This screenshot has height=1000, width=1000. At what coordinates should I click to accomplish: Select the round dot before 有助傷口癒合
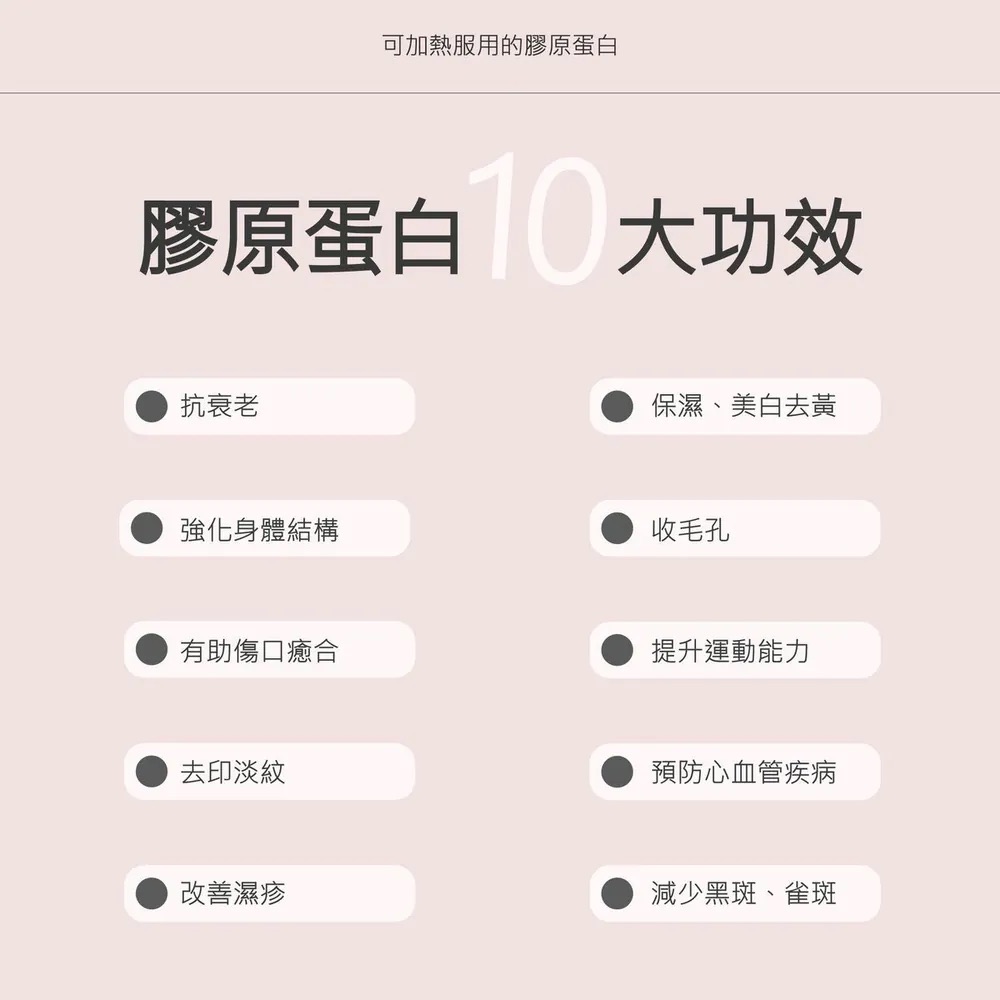(151, 650)
